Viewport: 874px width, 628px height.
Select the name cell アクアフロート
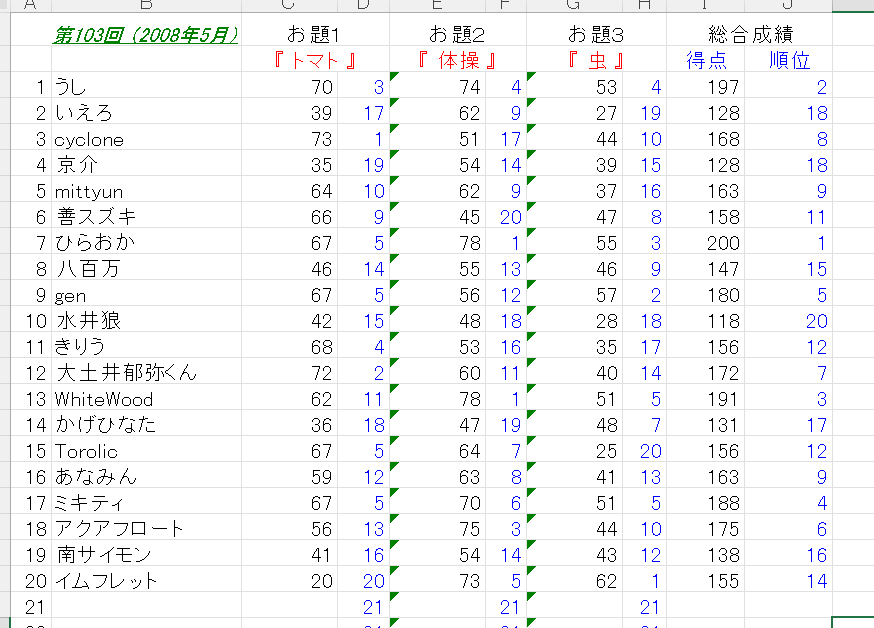[x=146, y=529]
